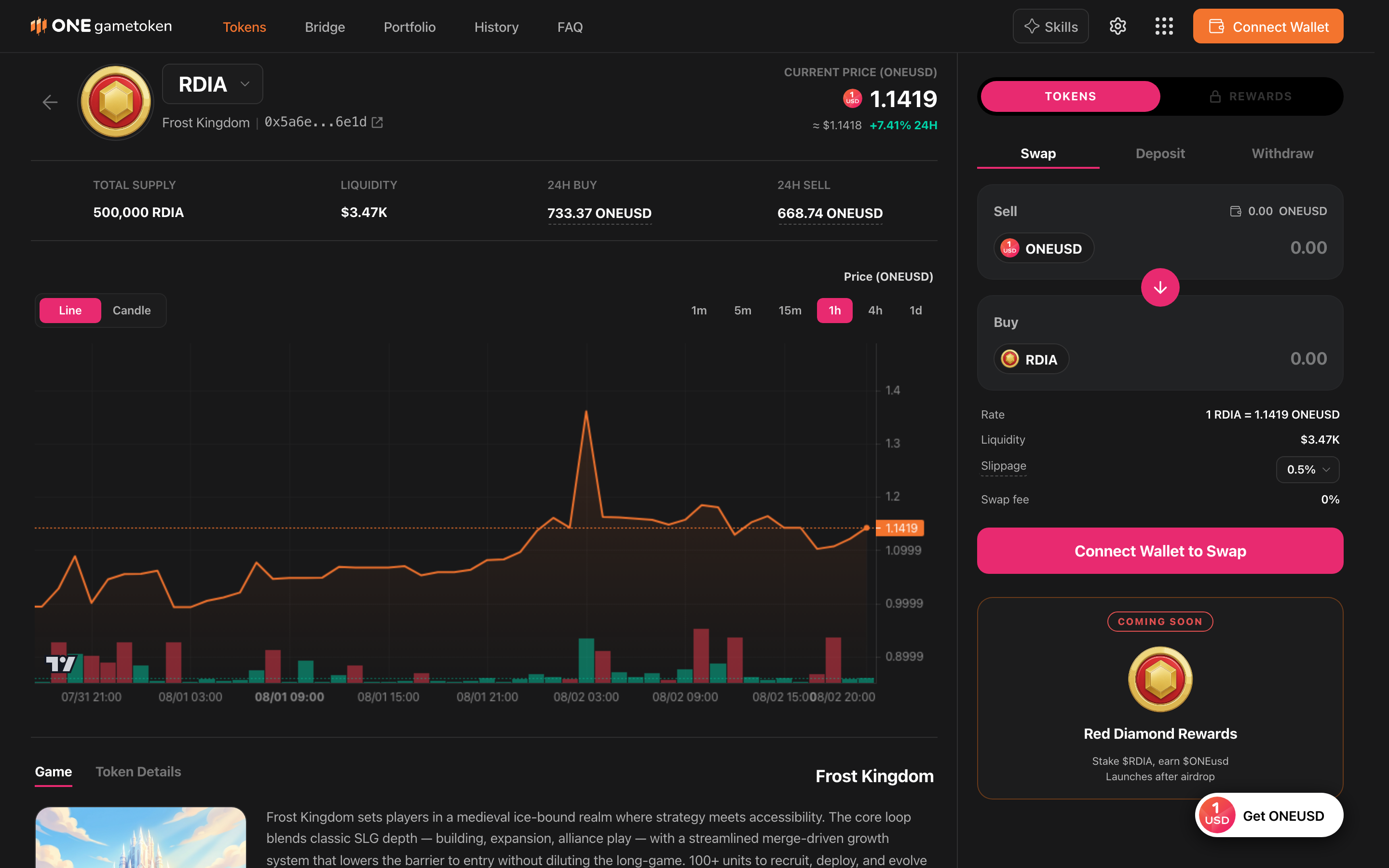Open the nine-dot apps grid menu
The height and width of the screenshot is (868, 1389).
pos(1164,27)
